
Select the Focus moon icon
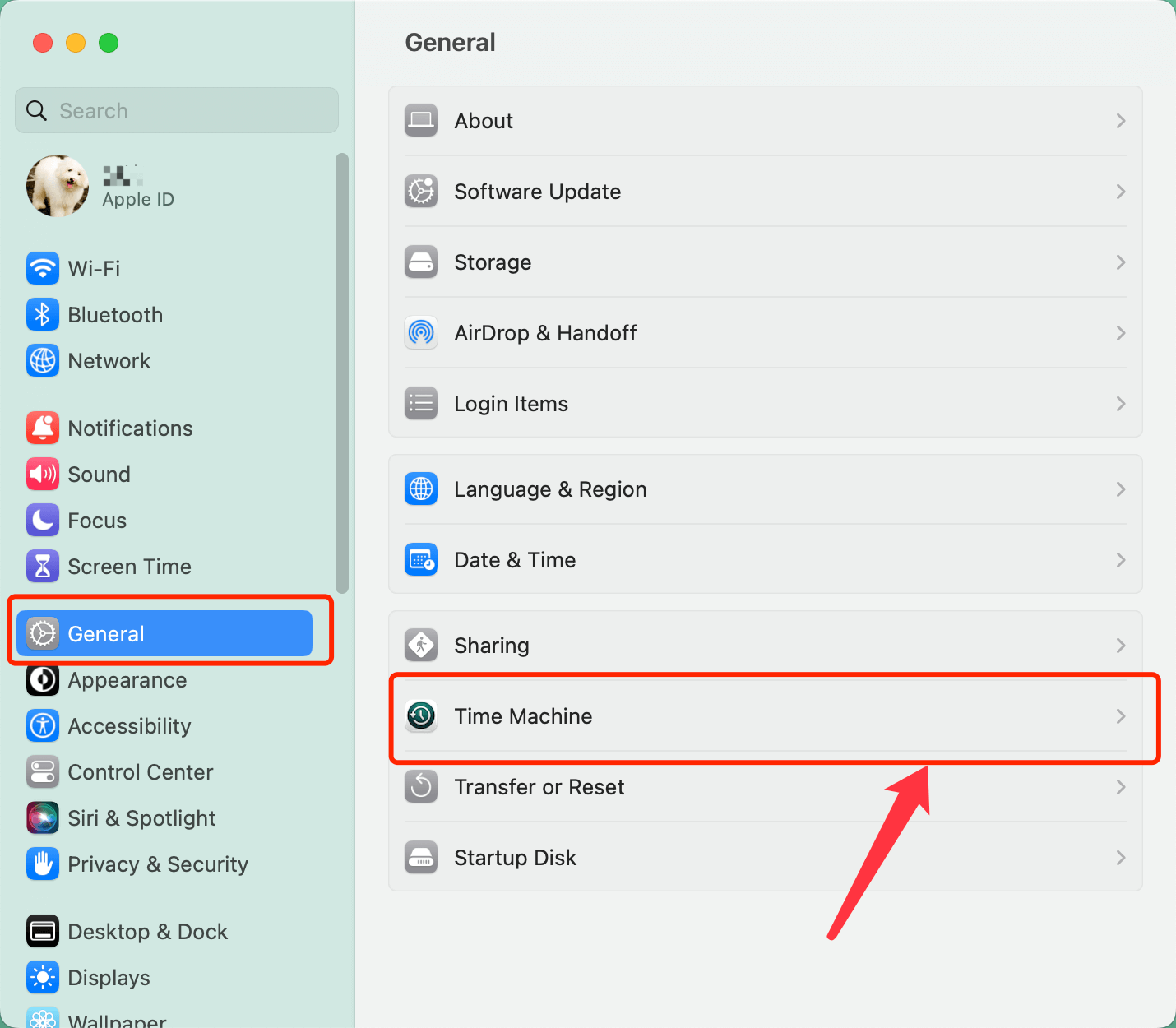(x=43, y=520)
